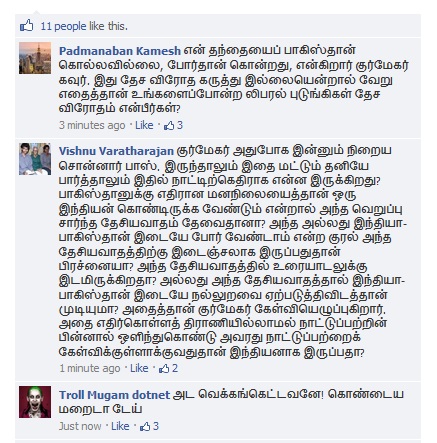Like Troll Mugam dotnet's comment
This screenshot has height=443, width=437.
120,426
